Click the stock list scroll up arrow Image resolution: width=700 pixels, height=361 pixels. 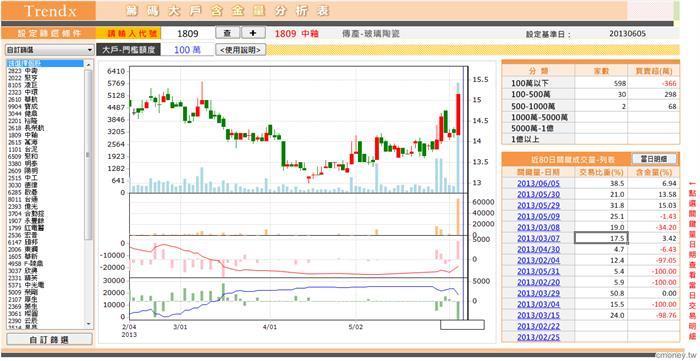pos(88,65)
